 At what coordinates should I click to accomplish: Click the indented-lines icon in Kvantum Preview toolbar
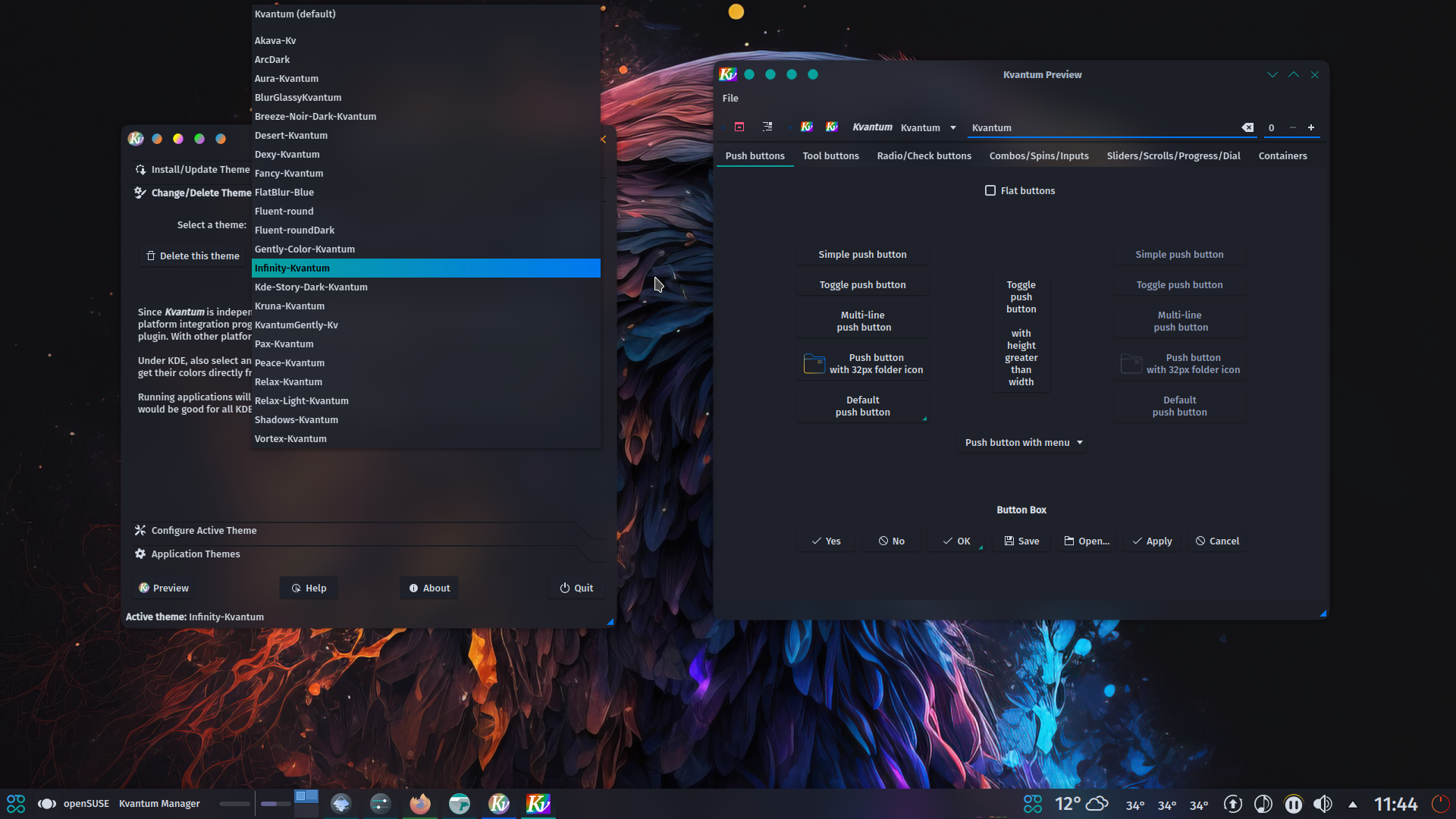(x=767, y=127)
